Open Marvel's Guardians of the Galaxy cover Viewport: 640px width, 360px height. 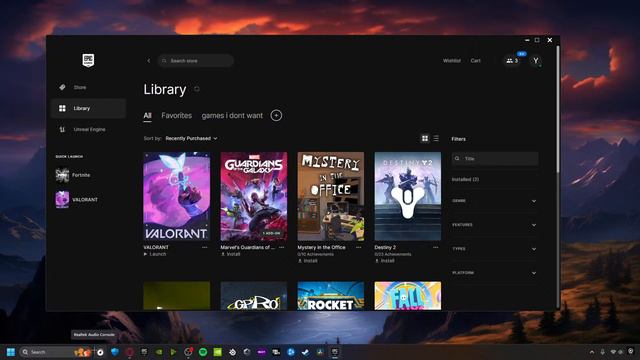click(x=254, y=196)
